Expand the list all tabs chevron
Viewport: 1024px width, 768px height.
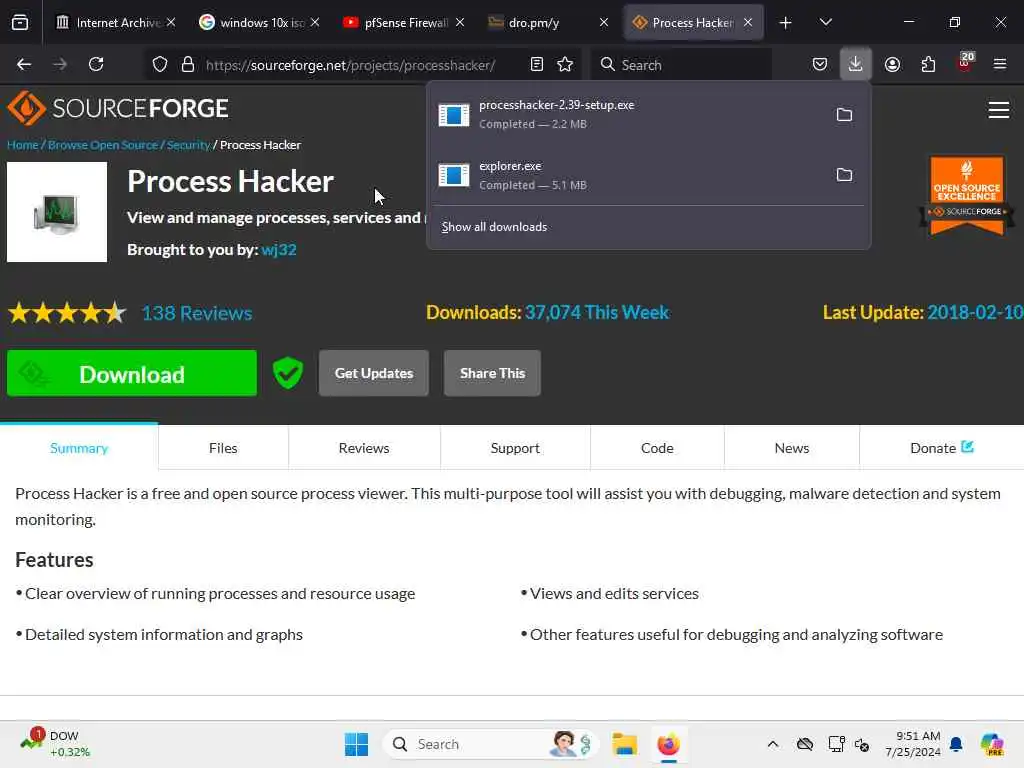825,23
